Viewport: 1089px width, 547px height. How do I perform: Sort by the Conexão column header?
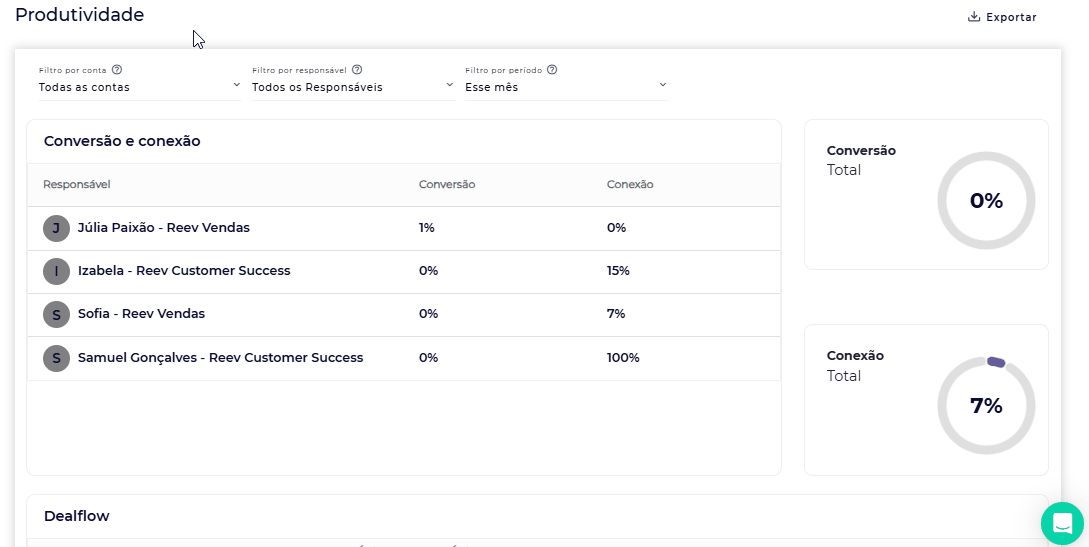pos(630,185)
